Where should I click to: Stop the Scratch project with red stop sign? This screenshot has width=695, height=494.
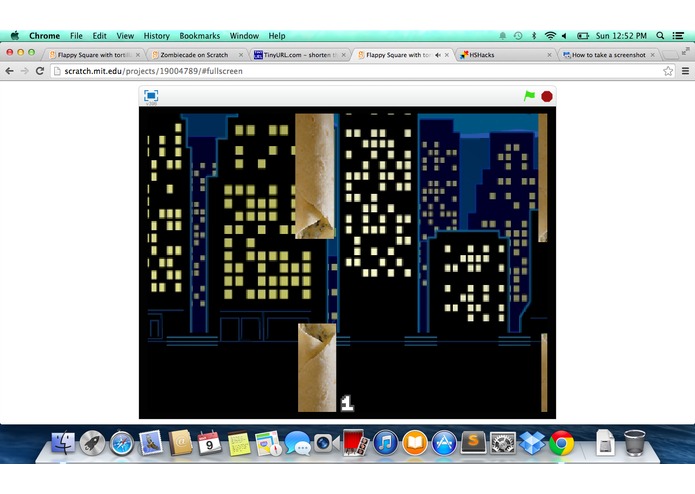tap(547, 96)
